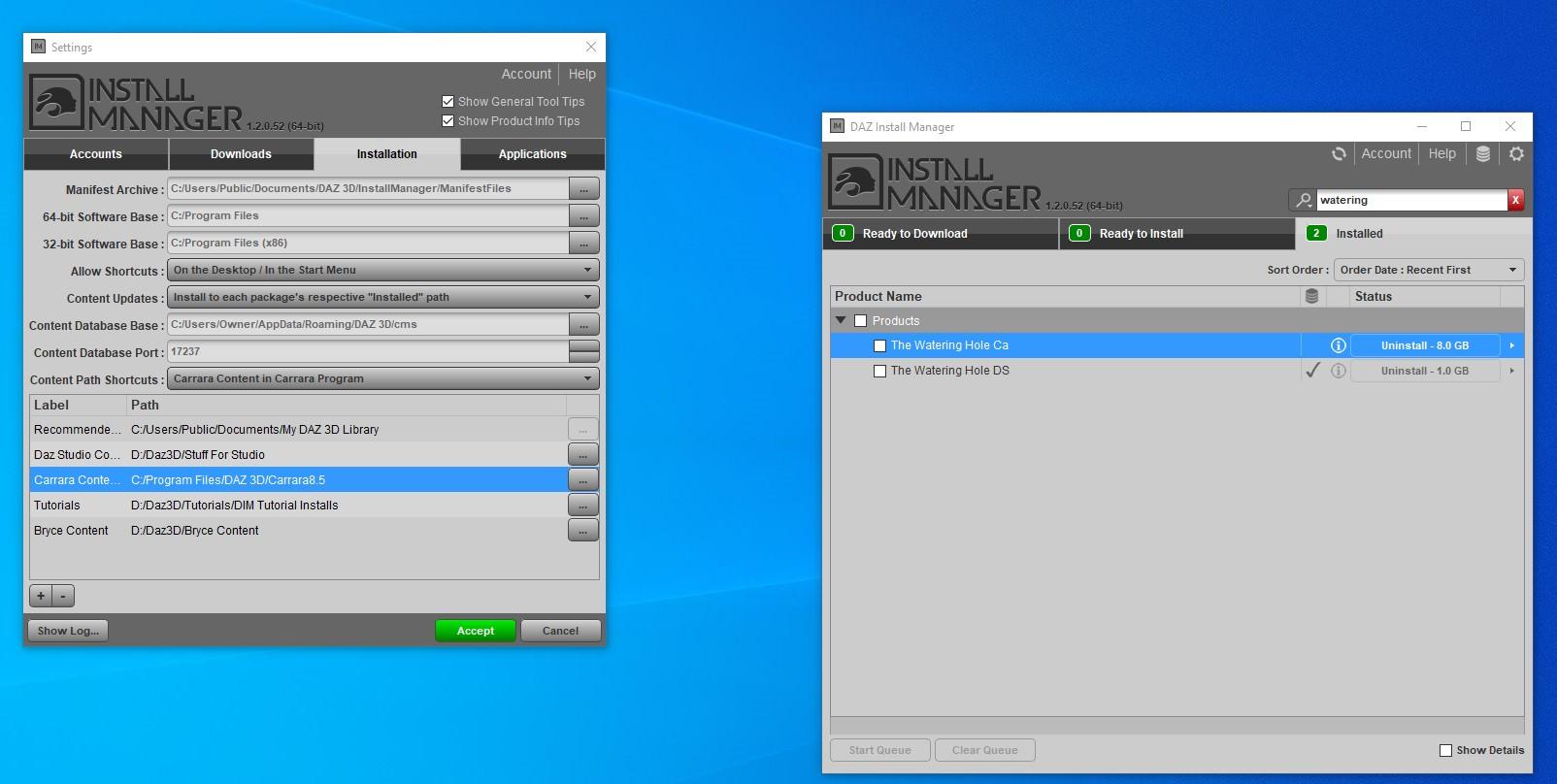The width and height of the screenshot is (1557, 784).
Task: Select the Installed tab
Action: [1413, 234]
